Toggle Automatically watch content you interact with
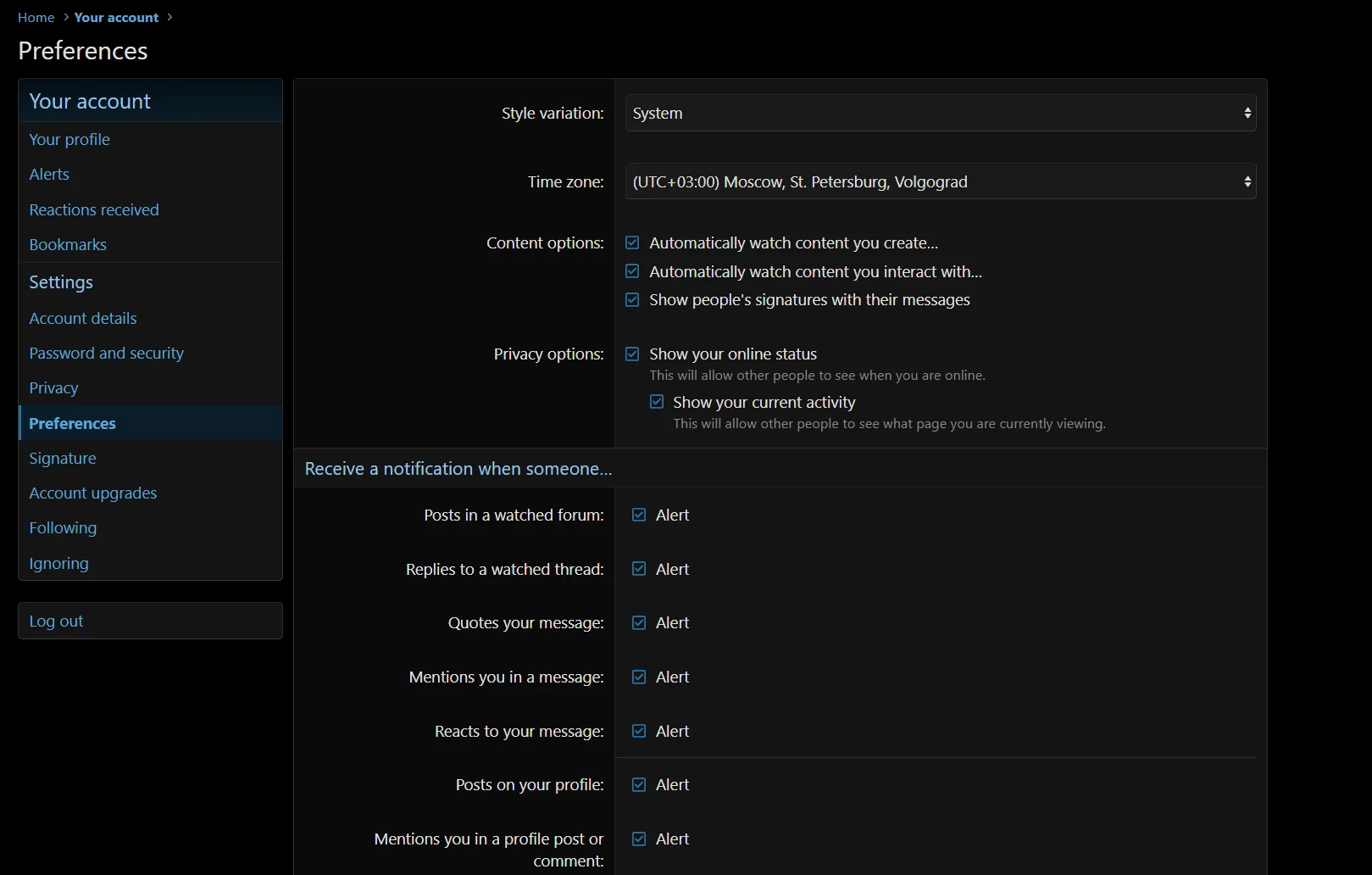 [632, 271]
